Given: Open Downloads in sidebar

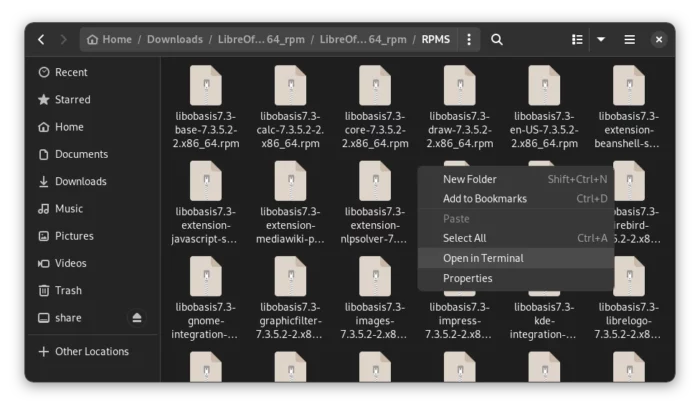Looking at the screenshot, I should click(x=92, y=181).
